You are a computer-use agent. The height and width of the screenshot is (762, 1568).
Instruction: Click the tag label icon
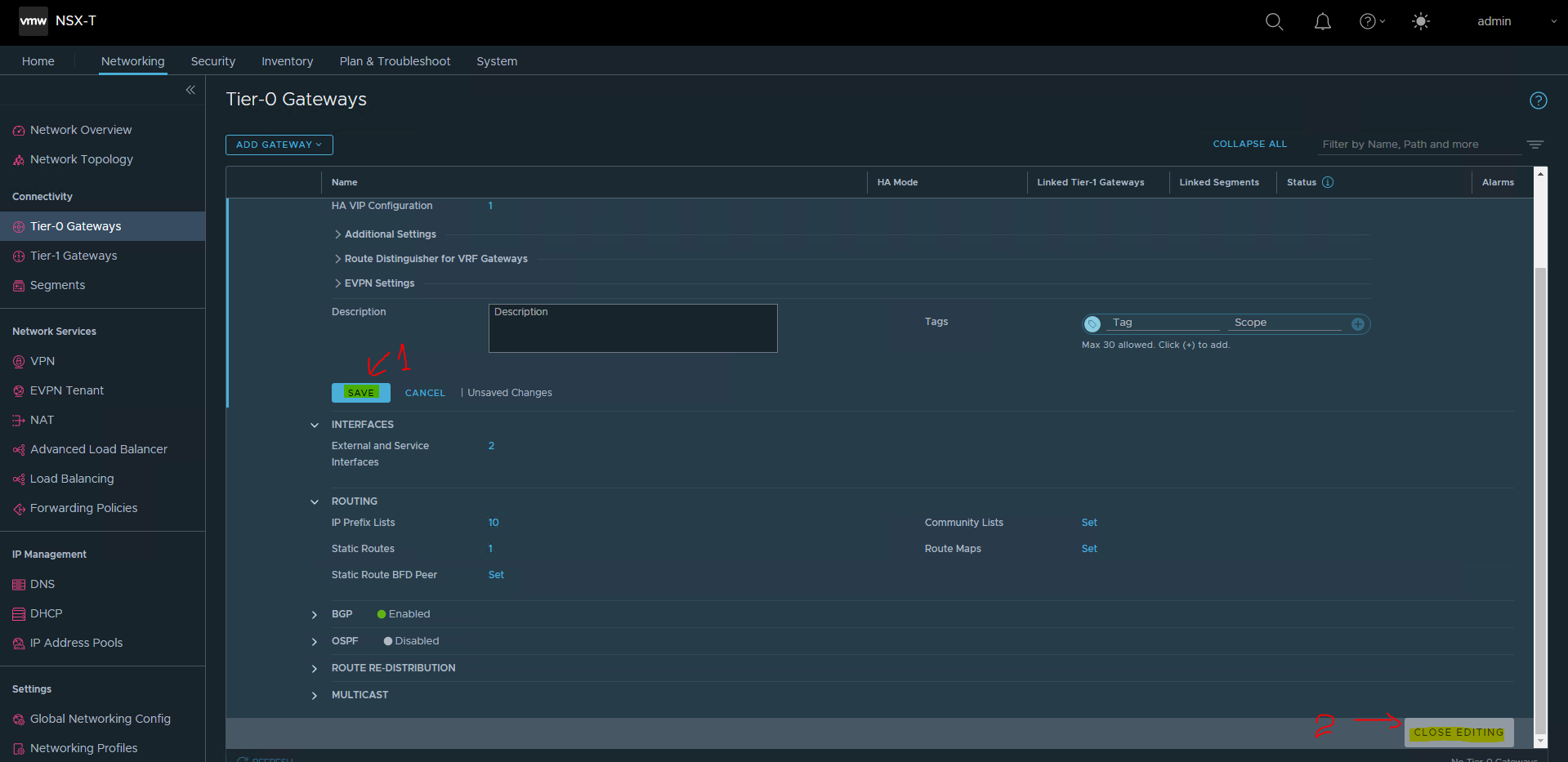coord(1092,324)
